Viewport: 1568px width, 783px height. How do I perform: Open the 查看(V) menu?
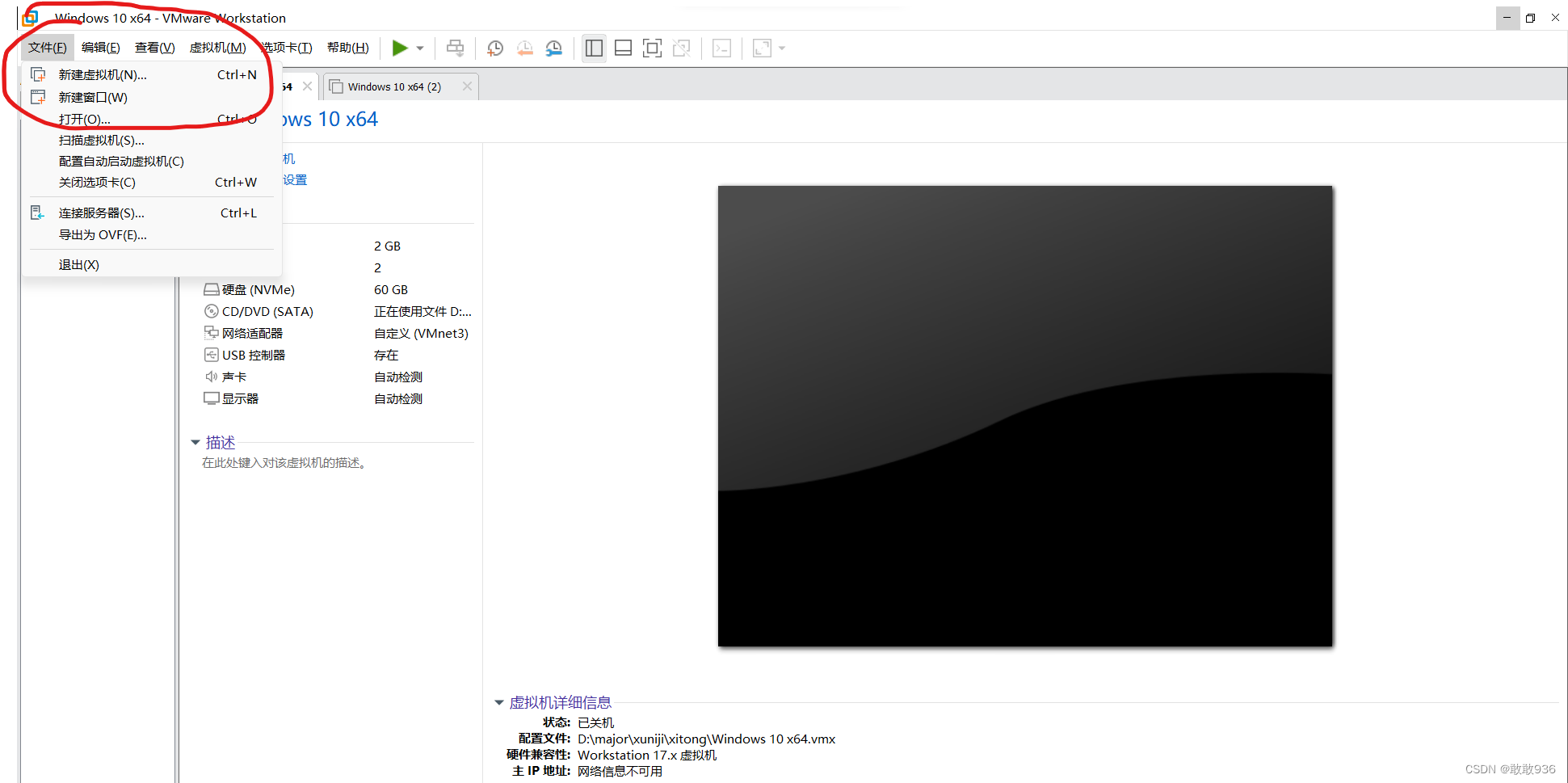point(154,48)
